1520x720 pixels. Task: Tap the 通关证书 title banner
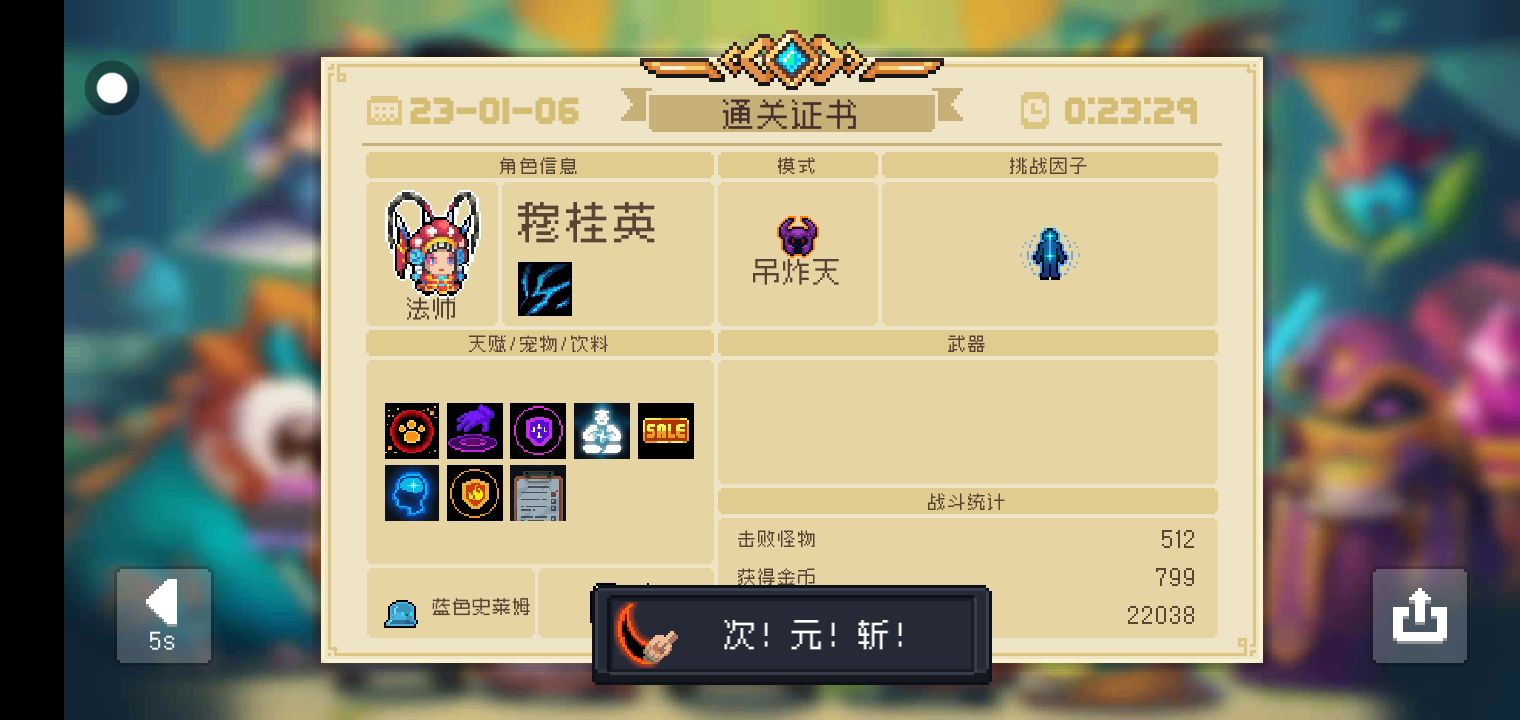[x=791, y=114]
